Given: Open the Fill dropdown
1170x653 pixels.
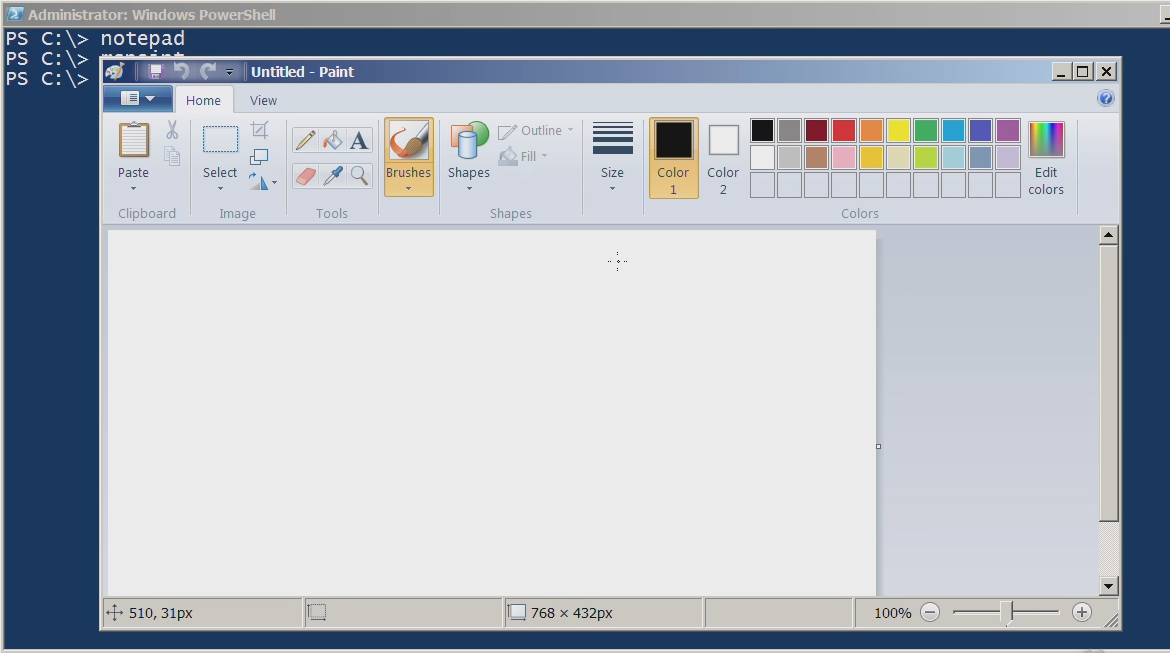Looking at the screenshot, I should [x=523, y=156].
